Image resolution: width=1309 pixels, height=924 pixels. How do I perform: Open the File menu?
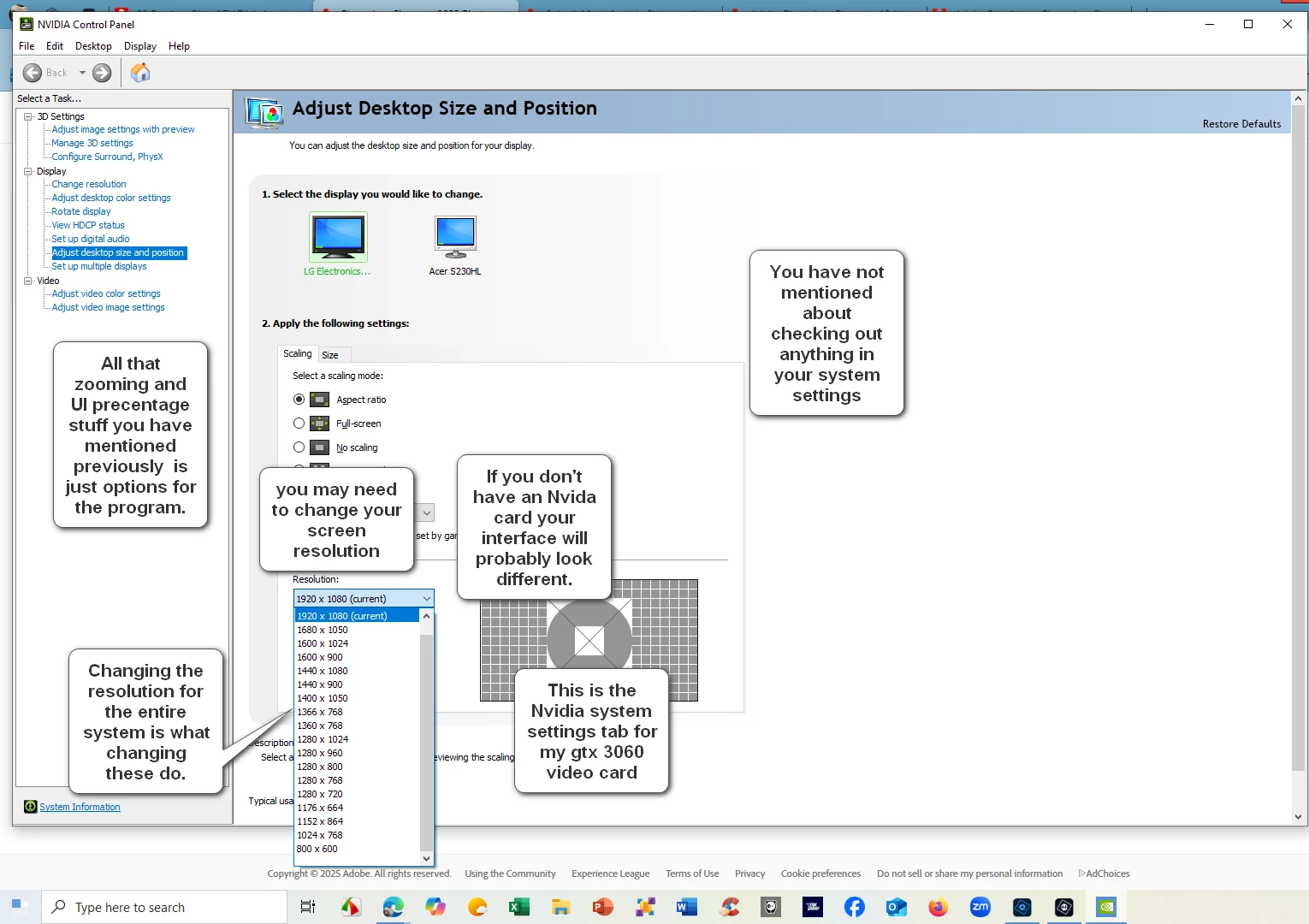coord(27,46)
